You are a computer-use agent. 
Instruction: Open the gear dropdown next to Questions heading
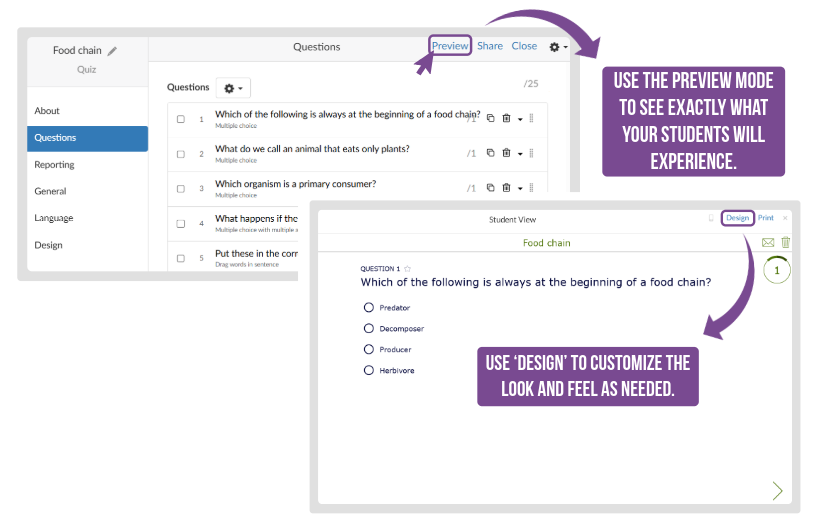click(232, 88)
